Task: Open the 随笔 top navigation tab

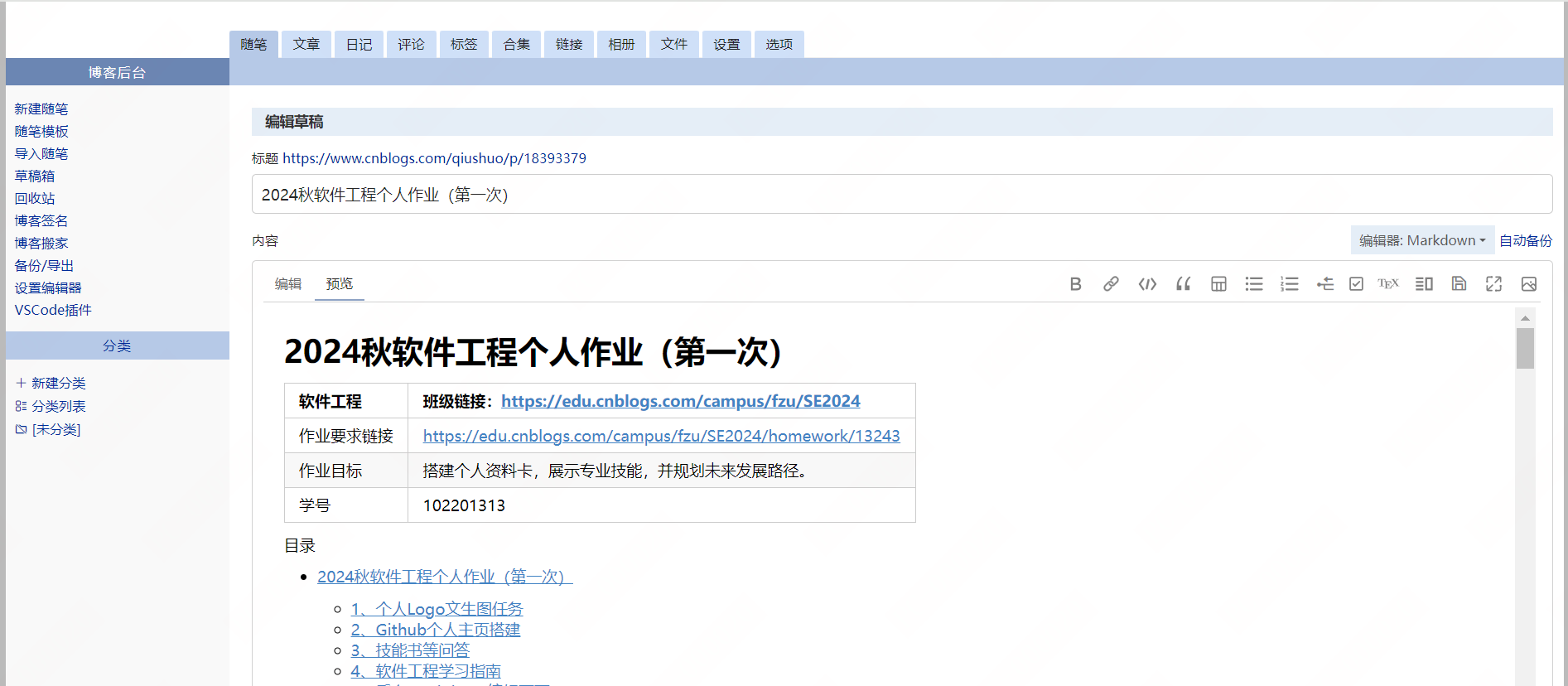Action: click(x=253, y=44)
